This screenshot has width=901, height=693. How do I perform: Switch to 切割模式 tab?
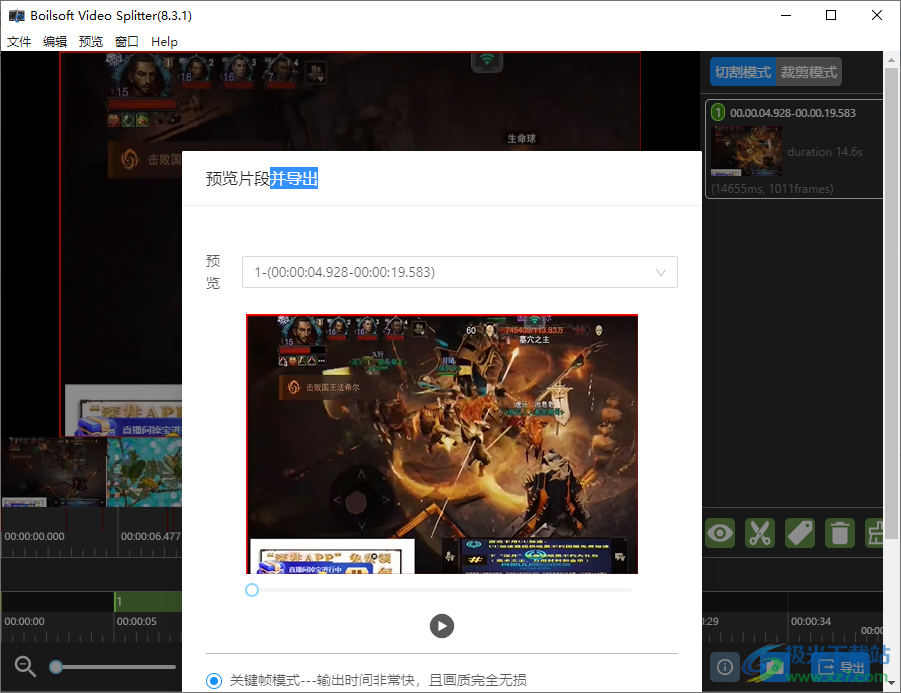pyautogui.click(x=742, y=72)
